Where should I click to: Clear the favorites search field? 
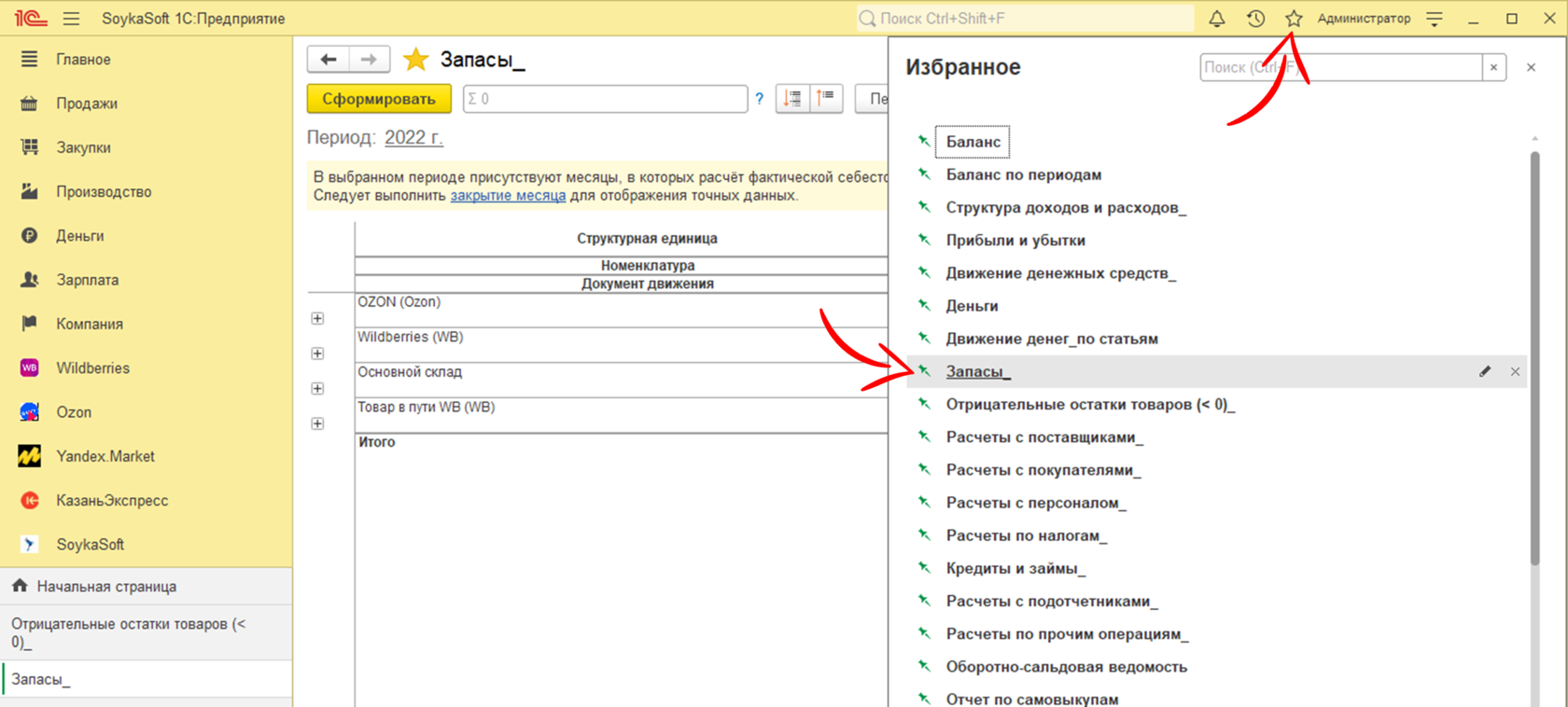pos(1494,67)
